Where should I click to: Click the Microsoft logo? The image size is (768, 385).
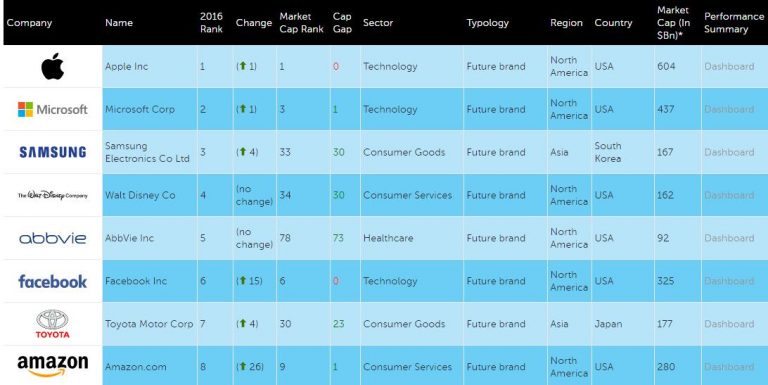click(x=52, y=109)
